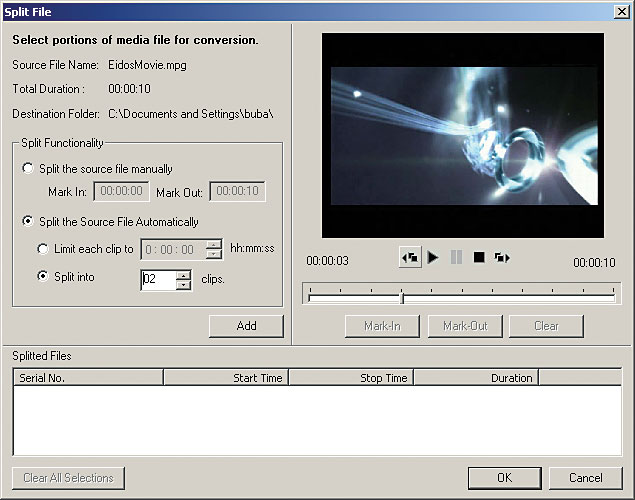Pause the video preview
This screenshot has height=500, width=635.
[456, 257]
